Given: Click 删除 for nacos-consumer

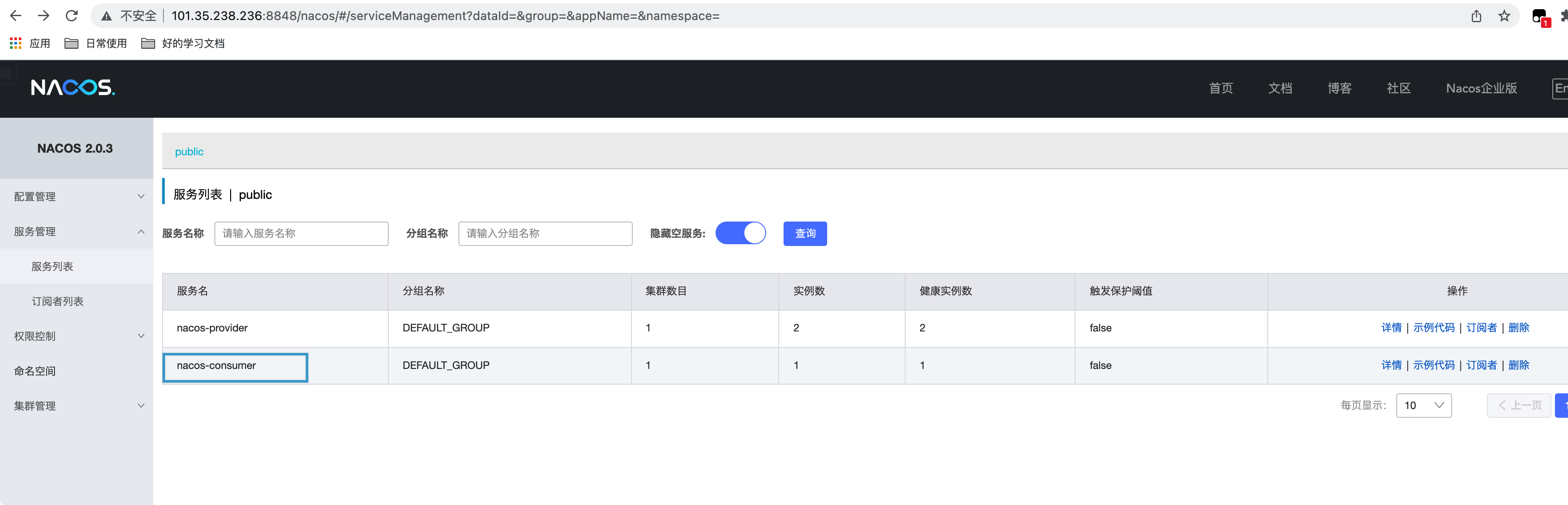Looking at the screenshot, I should pyautogui.click(x=1518, y=365).
